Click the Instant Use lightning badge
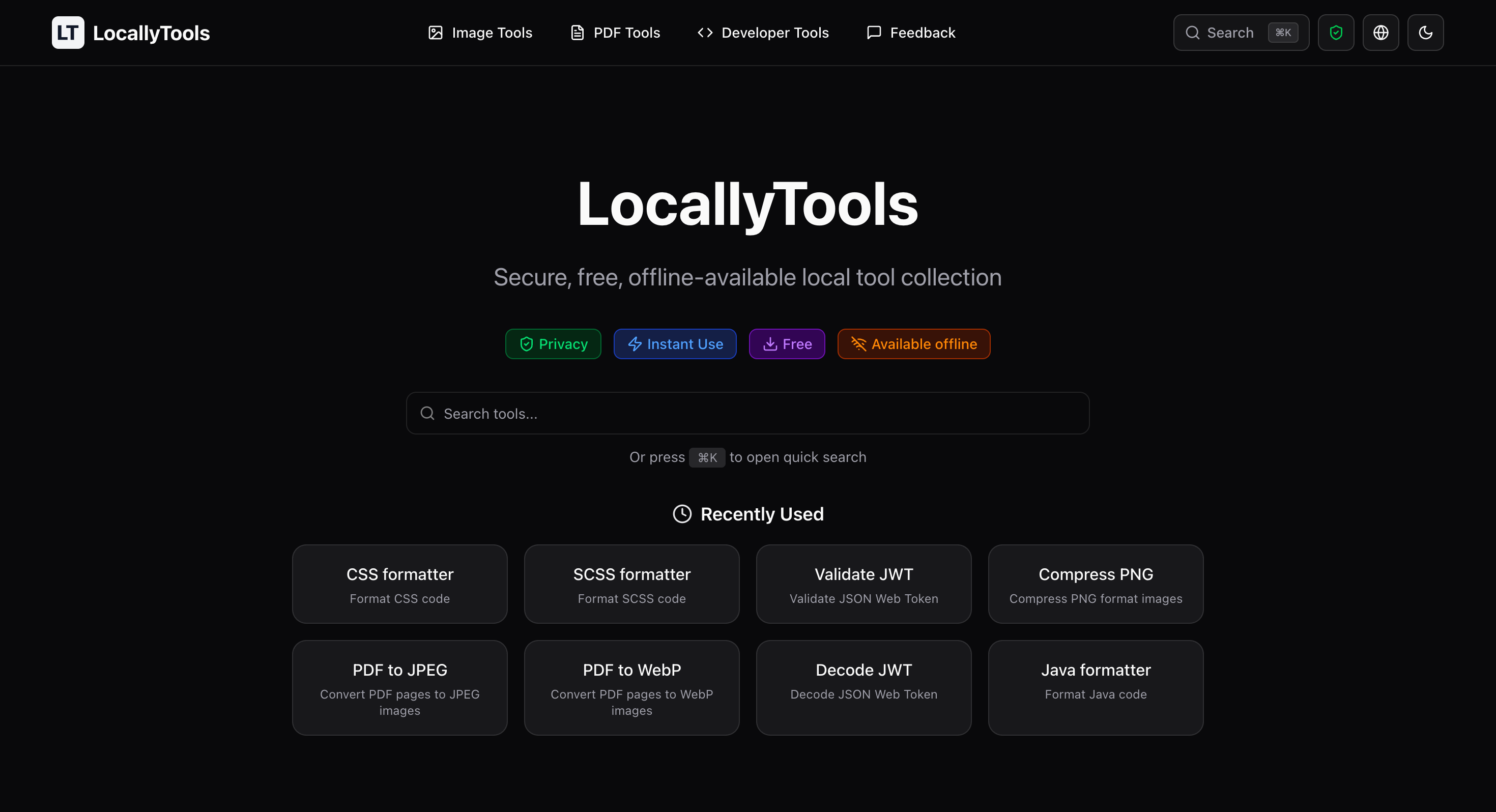 coord(675,344)
